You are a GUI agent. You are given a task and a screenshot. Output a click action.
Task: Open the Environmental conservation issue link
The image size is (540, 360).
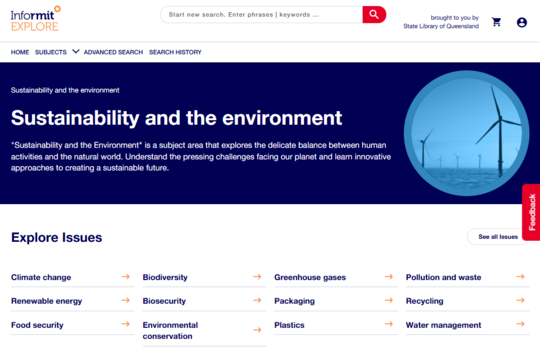point(170,330)
